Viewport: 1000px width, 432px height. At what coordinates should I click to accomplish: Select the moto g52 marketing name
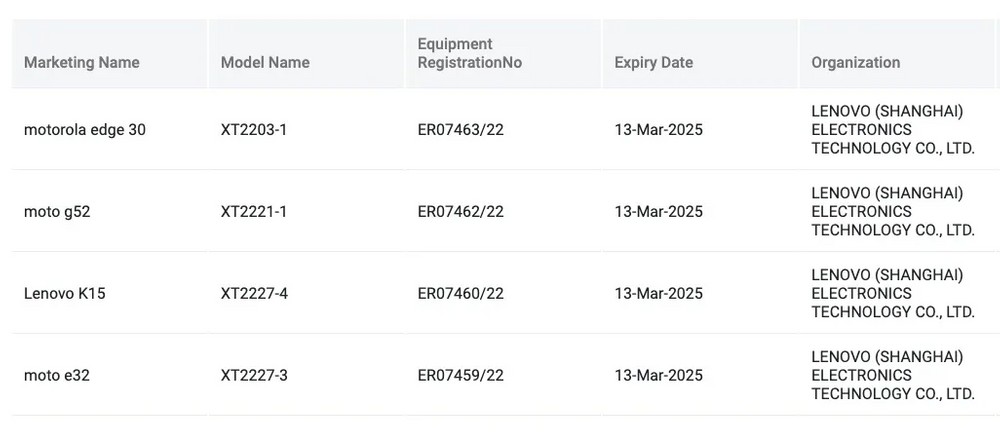coord(57,212)
